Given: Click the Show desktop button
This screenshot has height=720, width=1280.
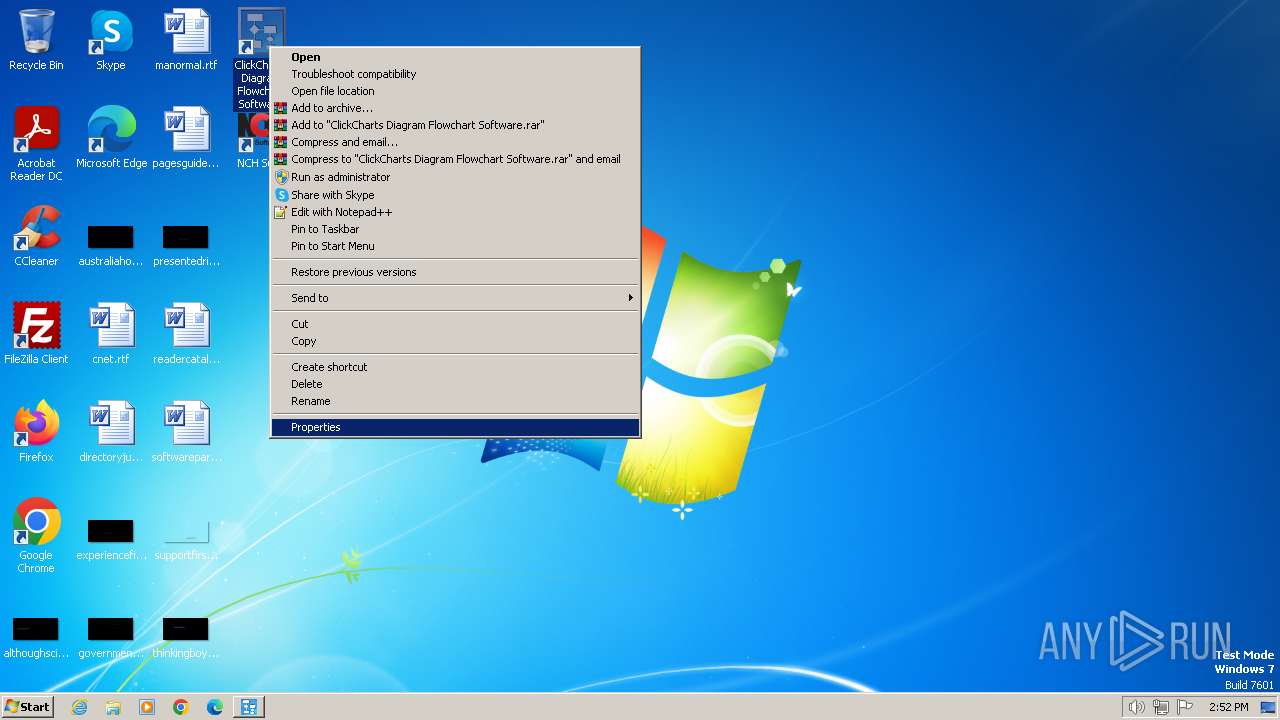Looking at the screenshot, I should coord(1268,707).
